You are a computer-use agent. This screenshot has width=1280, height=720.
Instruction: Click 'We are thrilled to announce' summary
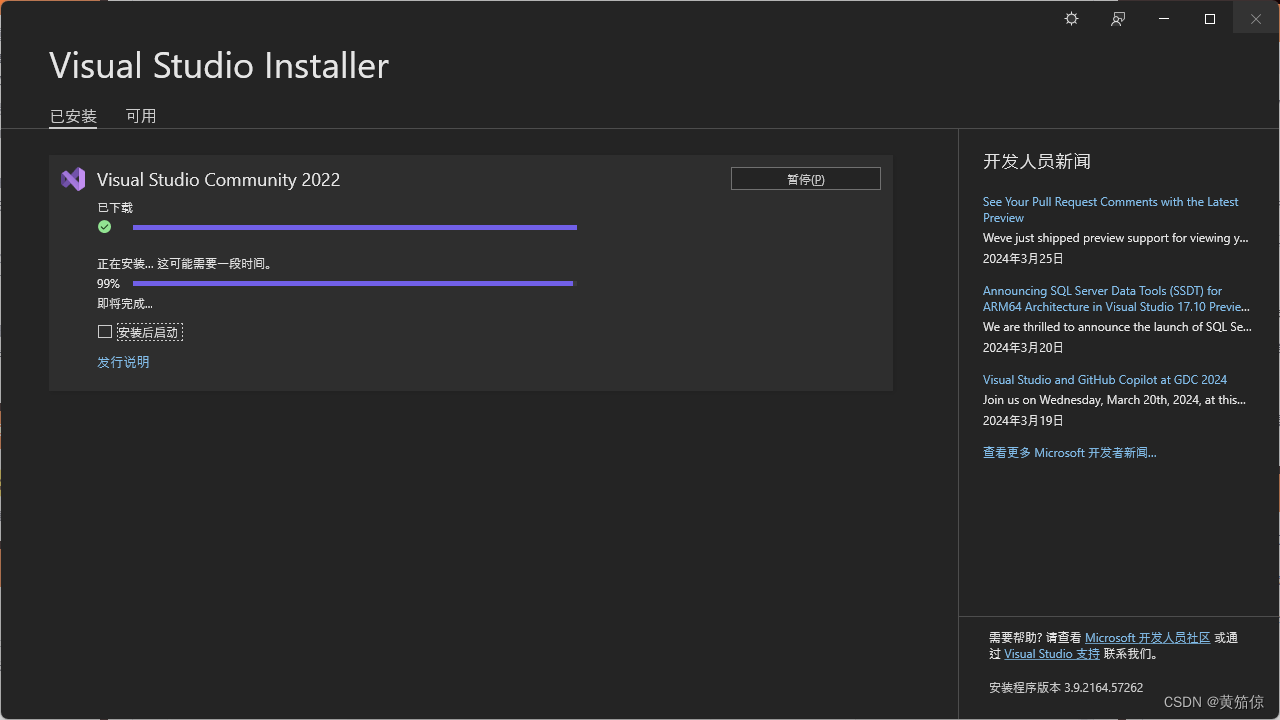[1117, 327]
